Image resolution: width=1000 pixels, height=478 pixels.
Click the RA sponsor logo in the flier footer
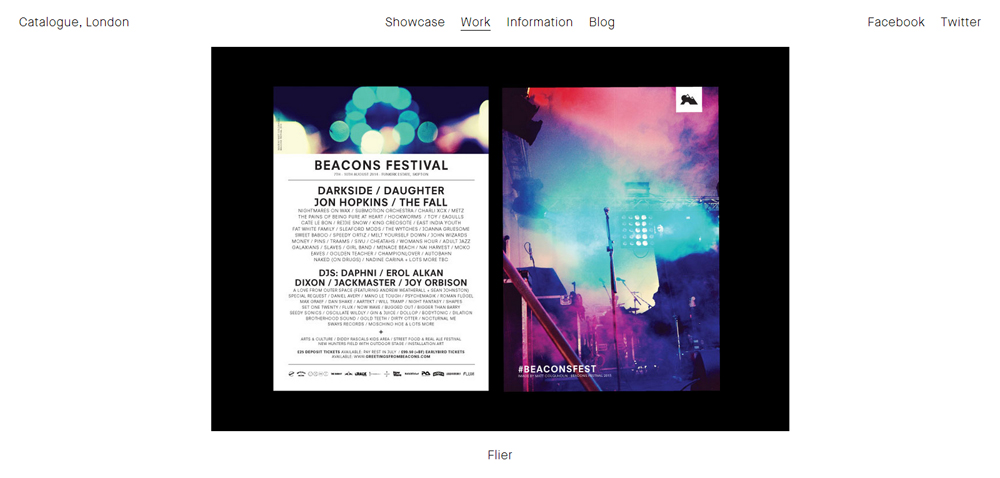[425, 373]
